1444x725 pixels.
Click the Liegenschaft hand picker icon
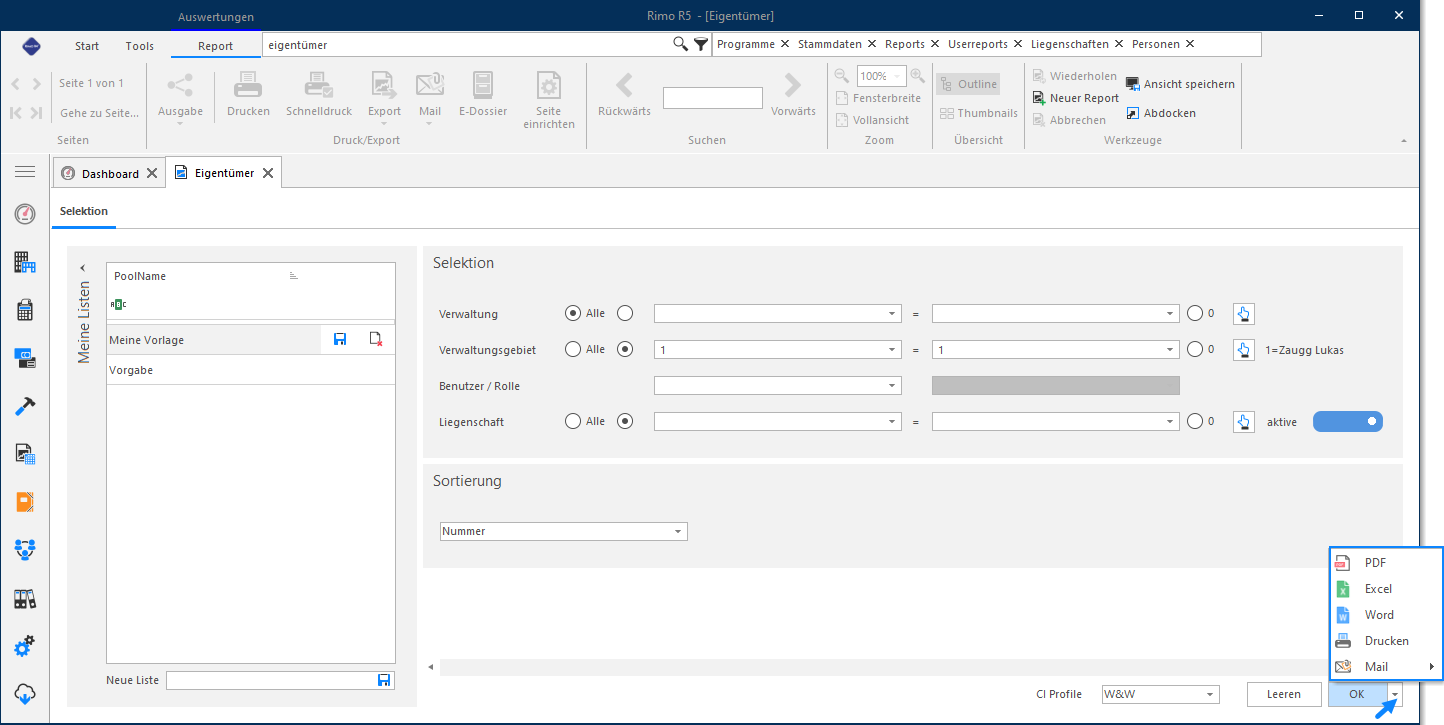click(x=1243, y=422)
